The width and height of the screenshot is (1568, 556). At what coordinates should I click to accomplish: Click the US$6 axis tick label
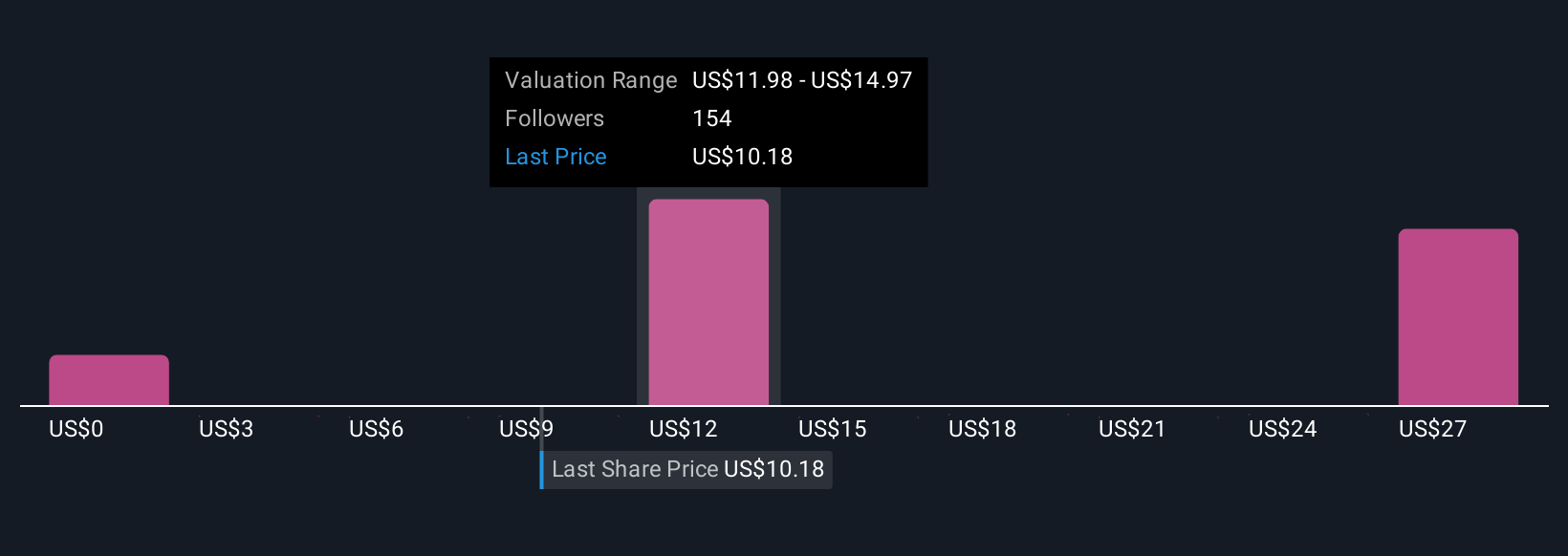[377, 429]
